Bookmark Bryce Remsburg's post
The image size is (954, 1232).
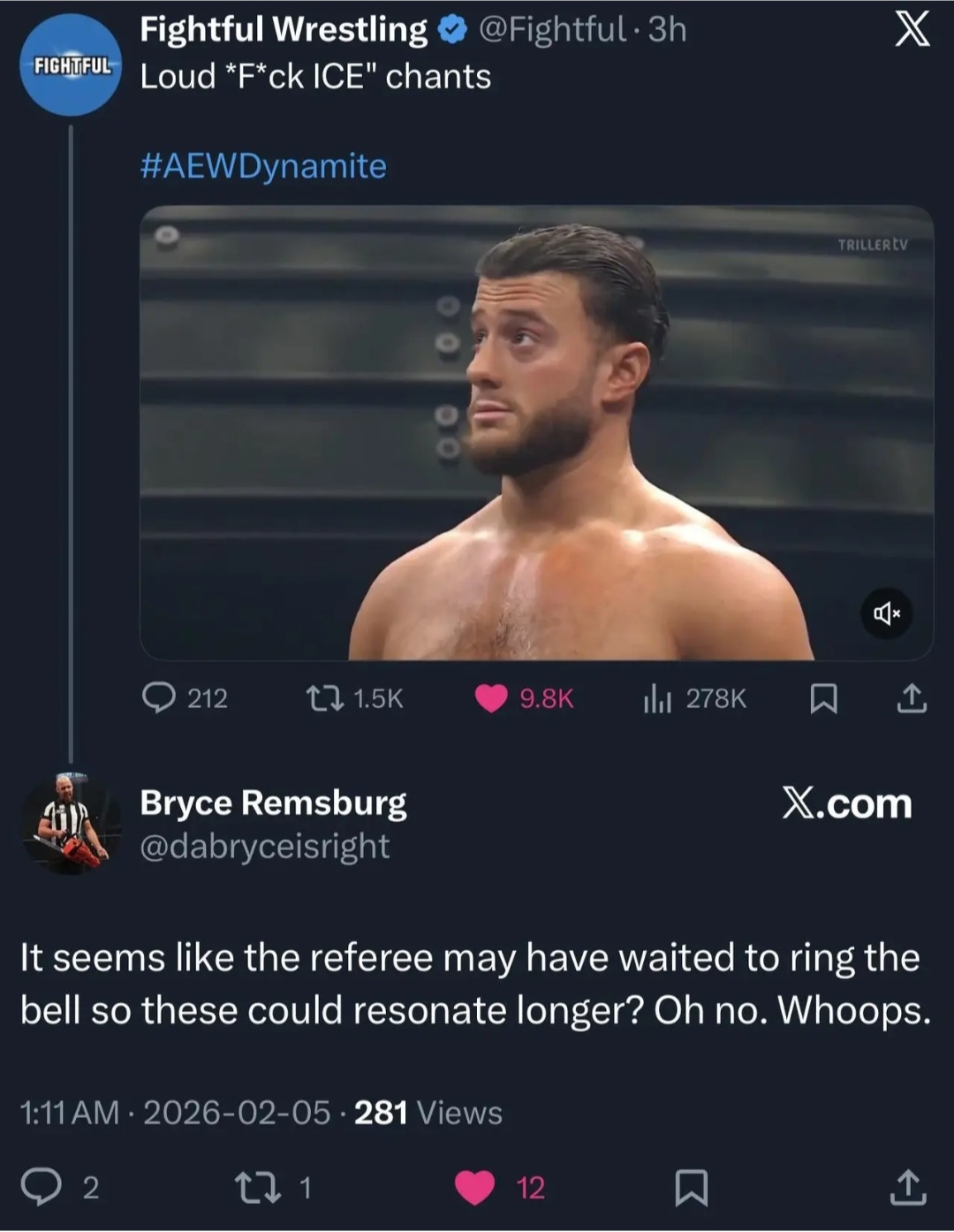pos(691,1187)
